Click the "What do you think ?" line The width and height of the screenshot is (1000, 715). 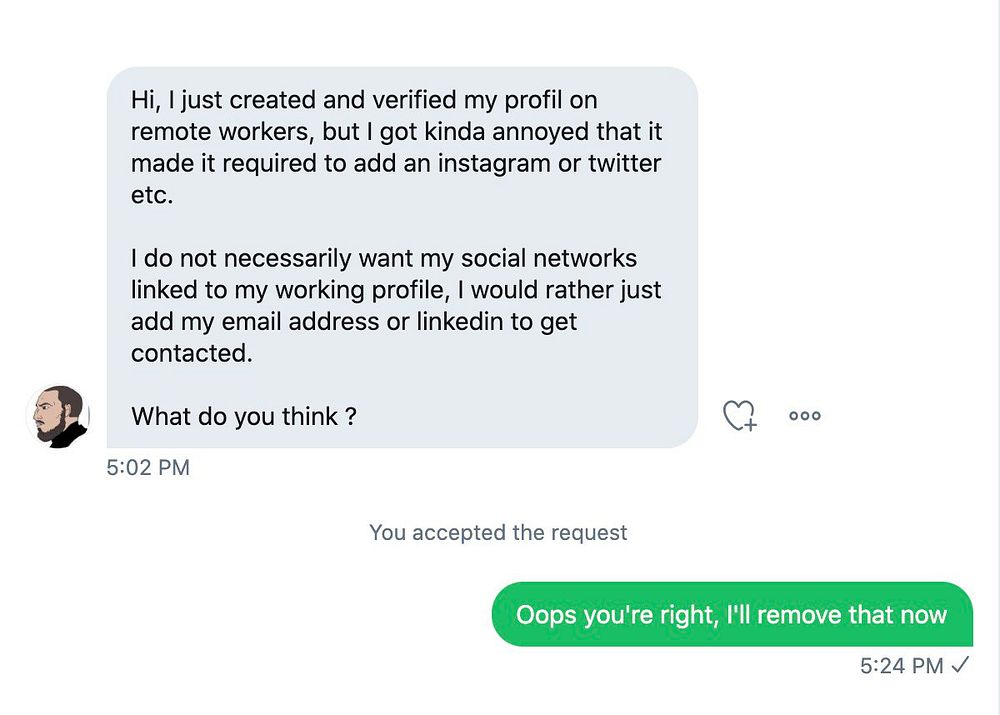pyautogui.click(x=244, y=416)
